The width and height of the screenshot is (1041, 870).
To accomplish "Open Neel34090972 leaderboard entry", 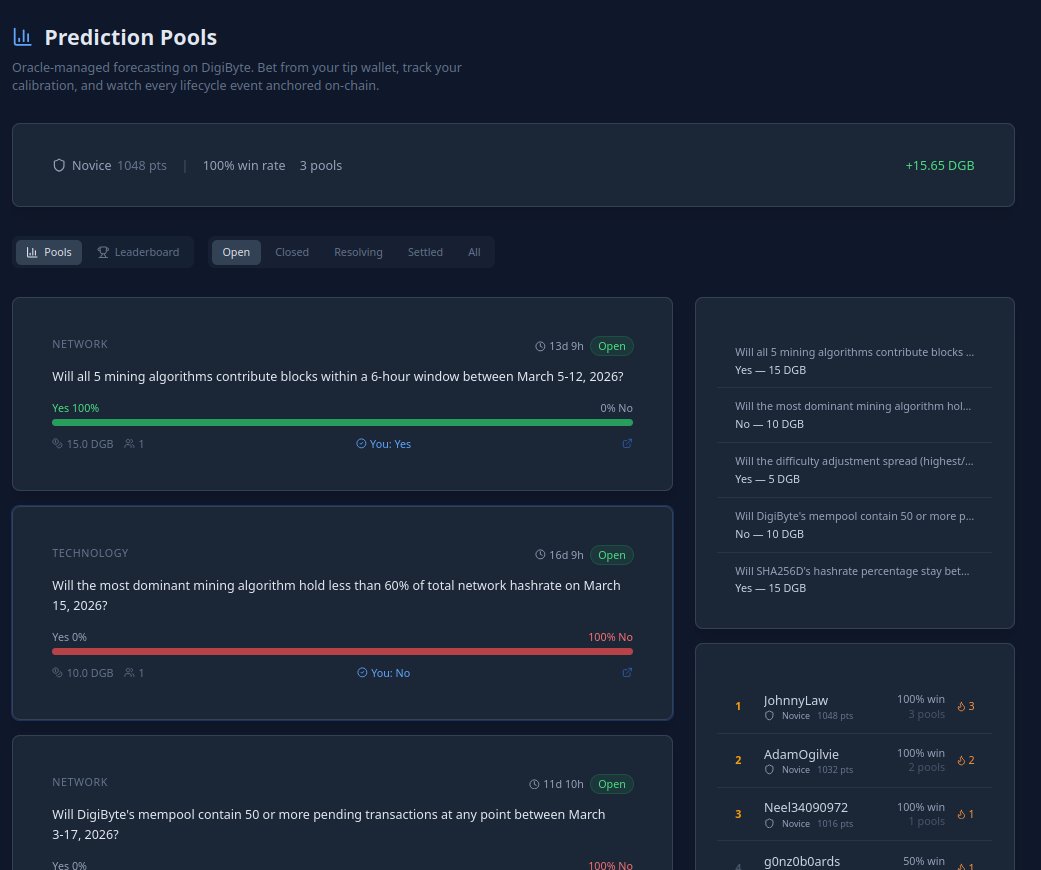I will [x=854, y=814].
